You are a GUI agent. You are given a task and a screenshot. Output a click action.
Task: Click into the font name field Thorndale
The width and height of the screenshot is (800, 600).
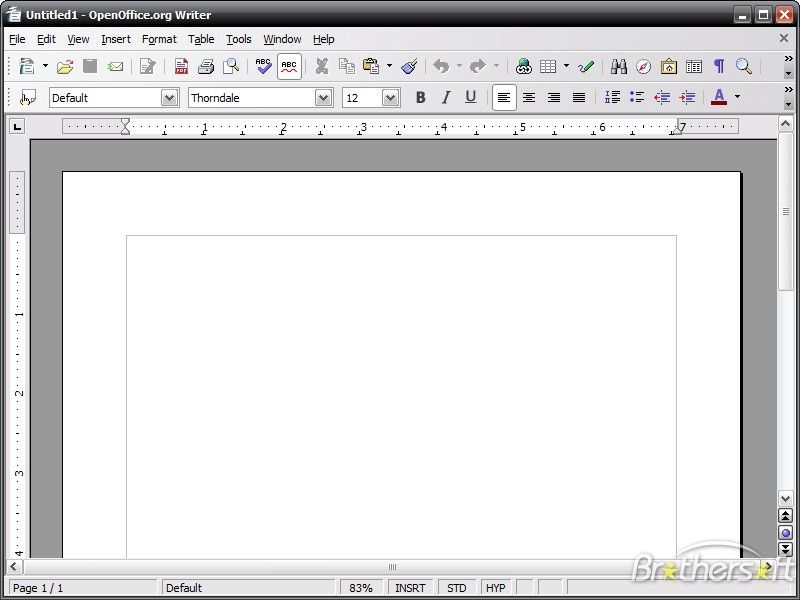pos(252,97)
